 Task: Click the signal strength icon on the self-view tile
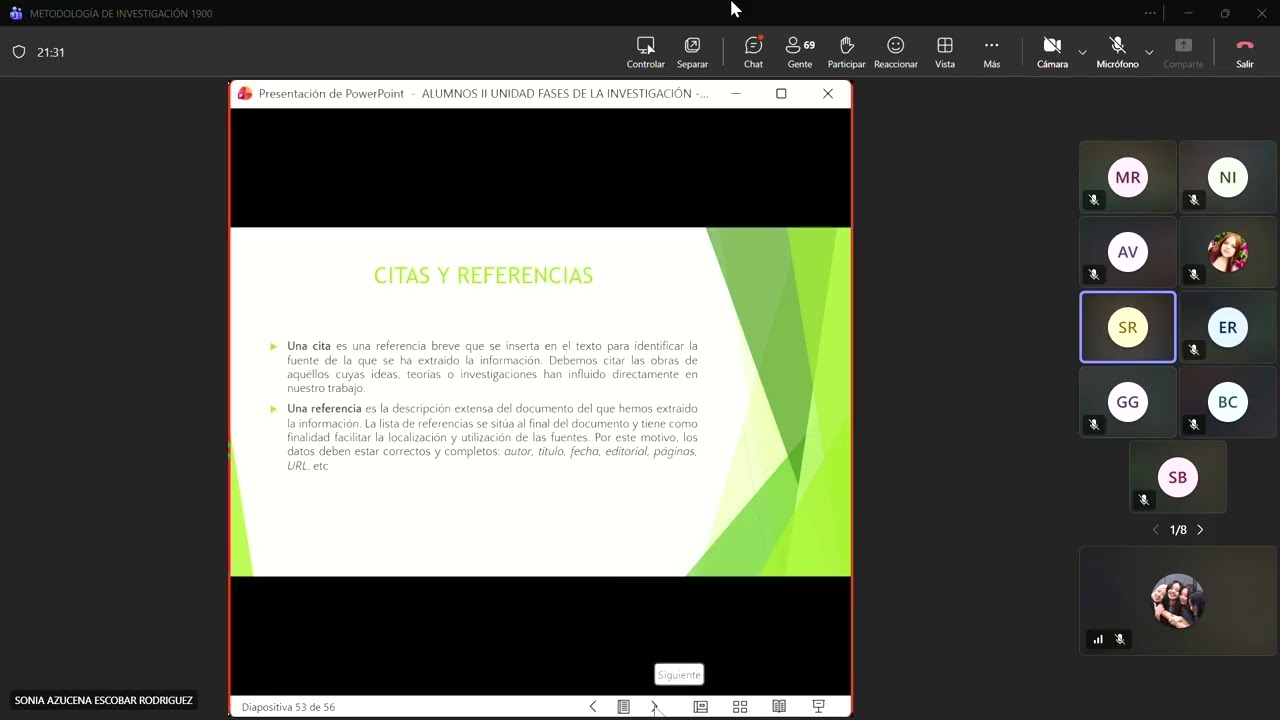click(1098, 639)
